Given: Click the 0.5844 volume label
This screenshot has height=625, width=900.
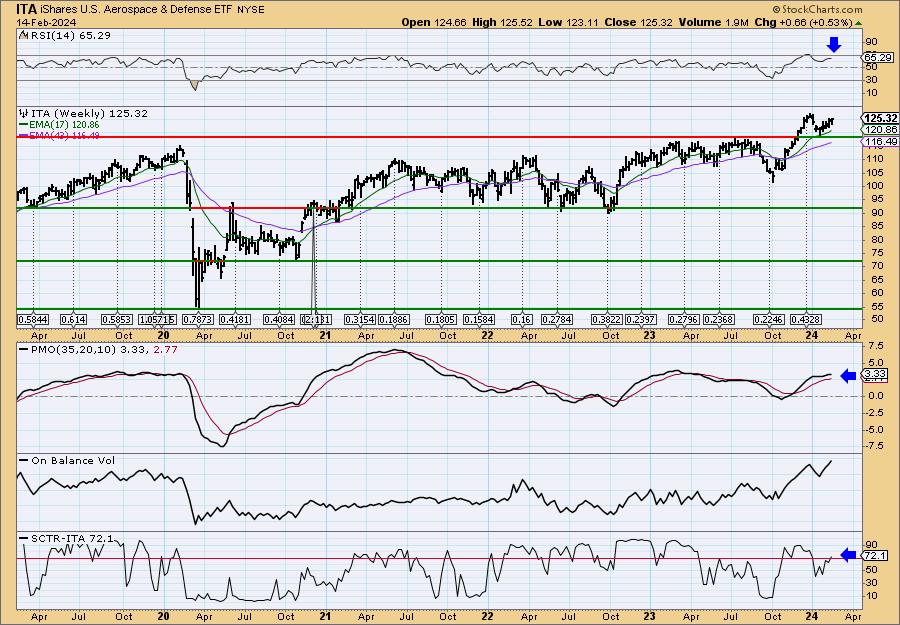Looking at the screenshot, I should pos(33,319).
